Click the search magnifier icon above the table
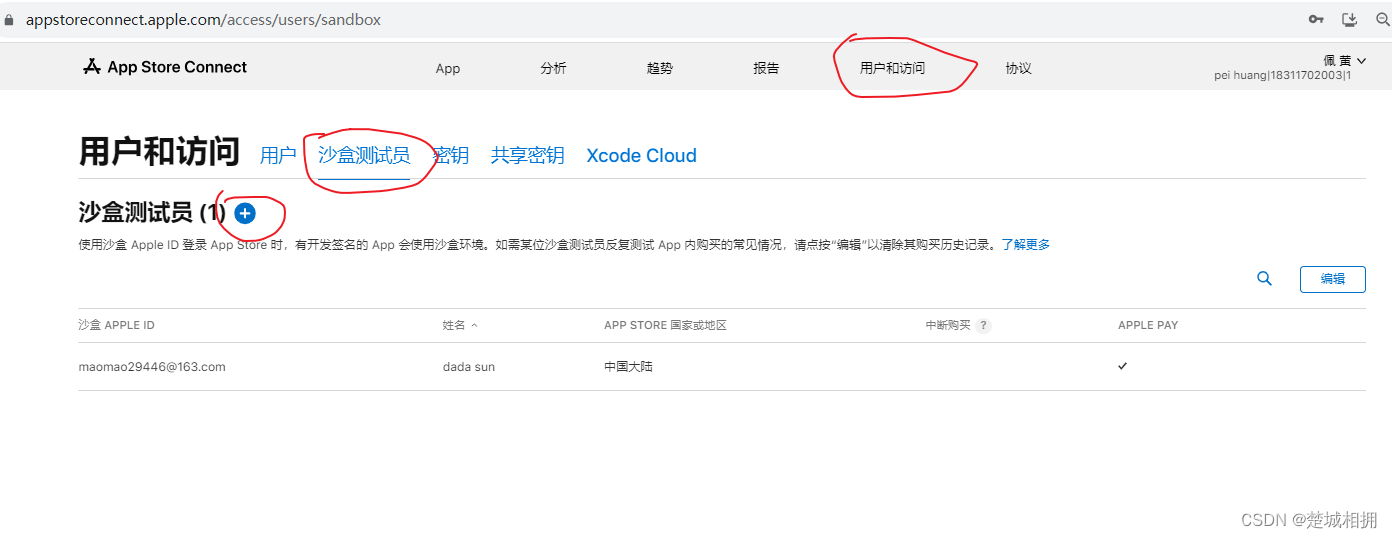This screenshot has width=1392, height=538. 1264,279
